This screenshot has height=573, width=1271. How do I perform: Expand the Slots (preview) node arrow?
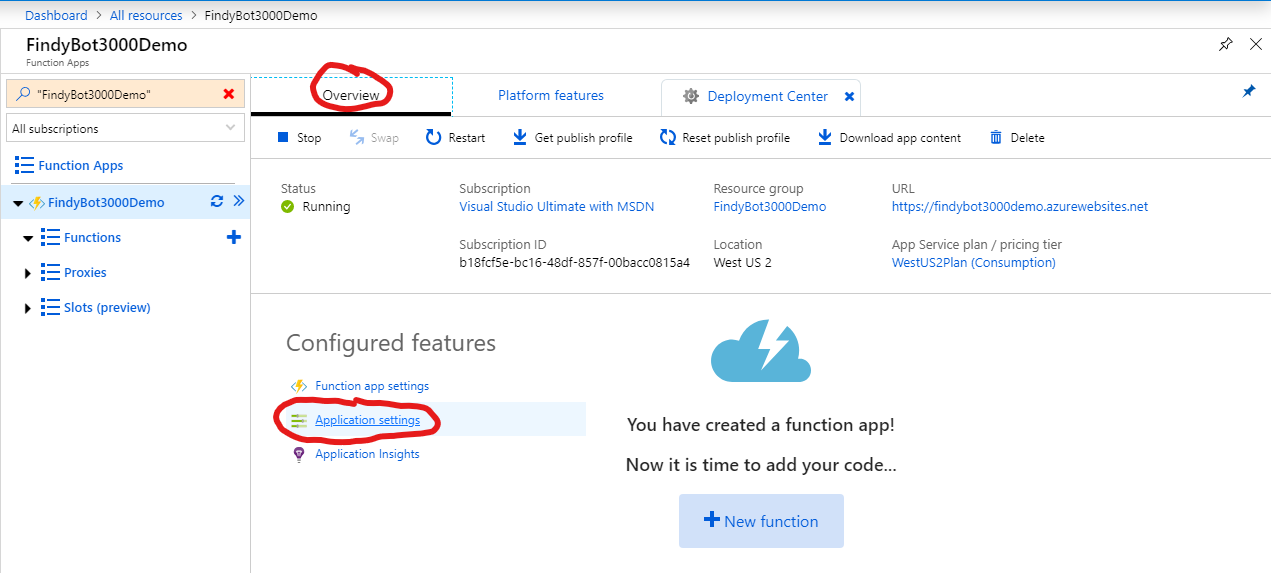tap(28, 308)
